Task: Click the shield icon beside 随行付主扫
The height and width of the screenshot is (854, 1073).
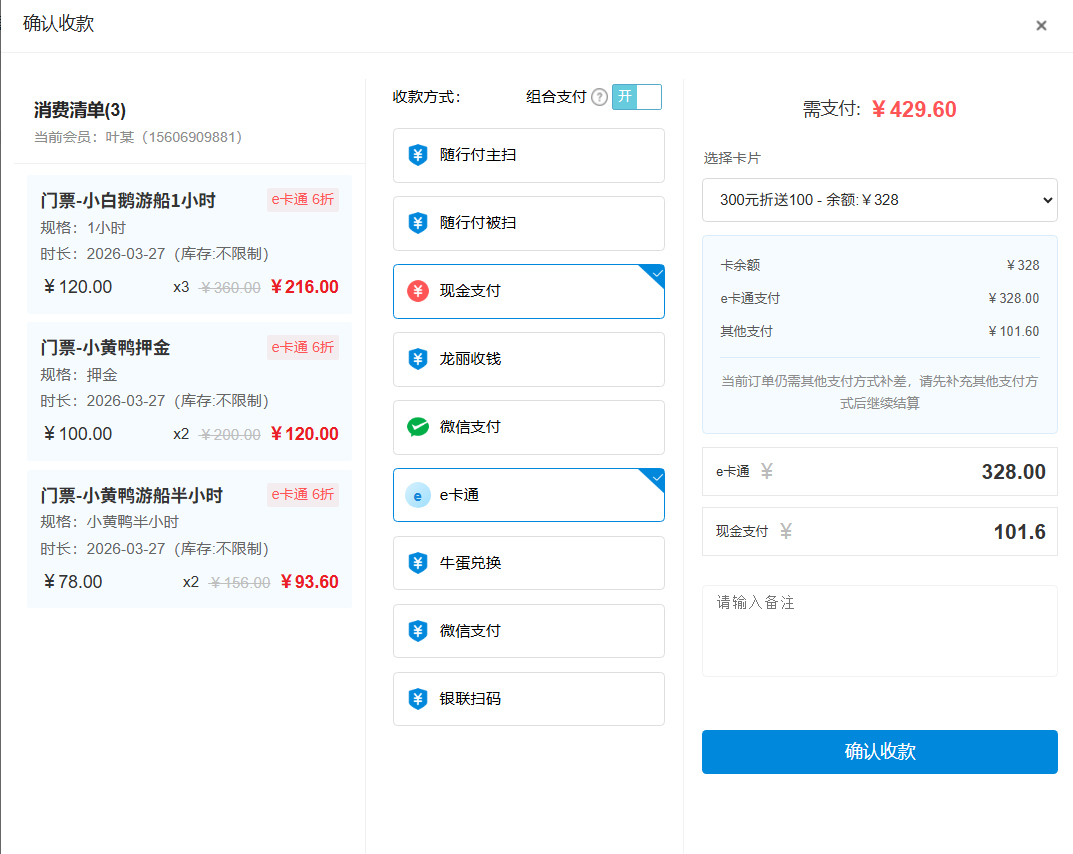Action: point(418,155)
